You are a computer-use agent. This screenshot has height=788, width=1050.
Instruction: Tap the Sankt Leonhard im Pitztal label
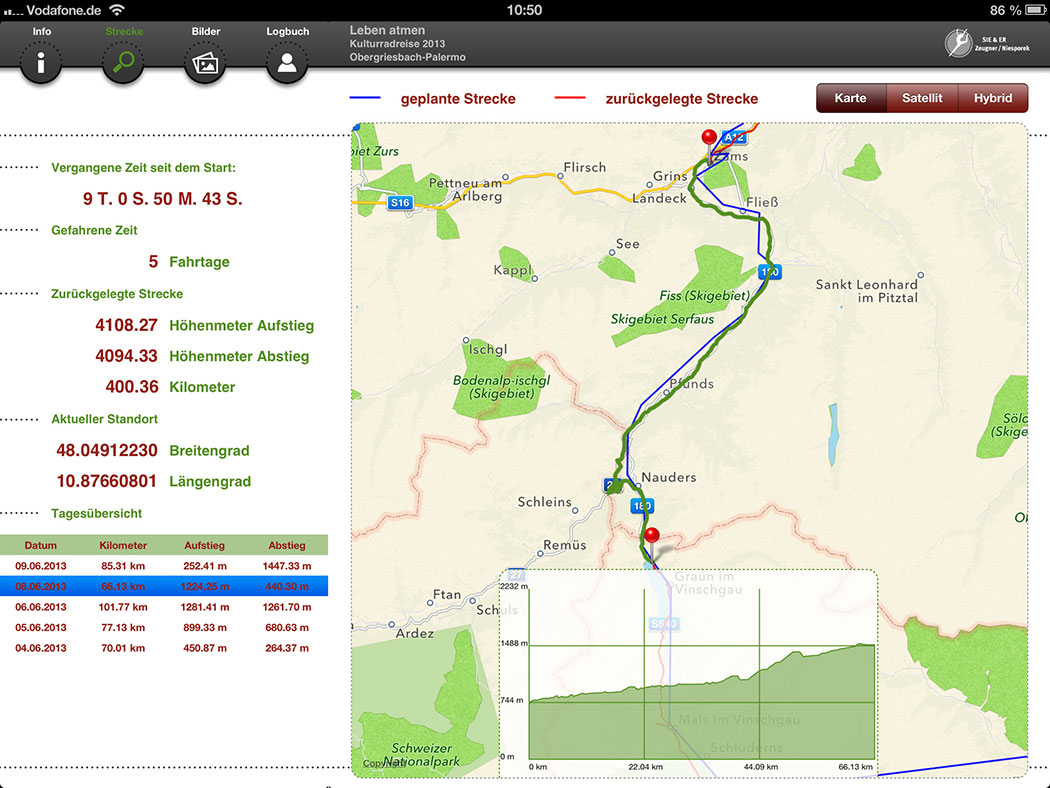[x=867, y=291]
